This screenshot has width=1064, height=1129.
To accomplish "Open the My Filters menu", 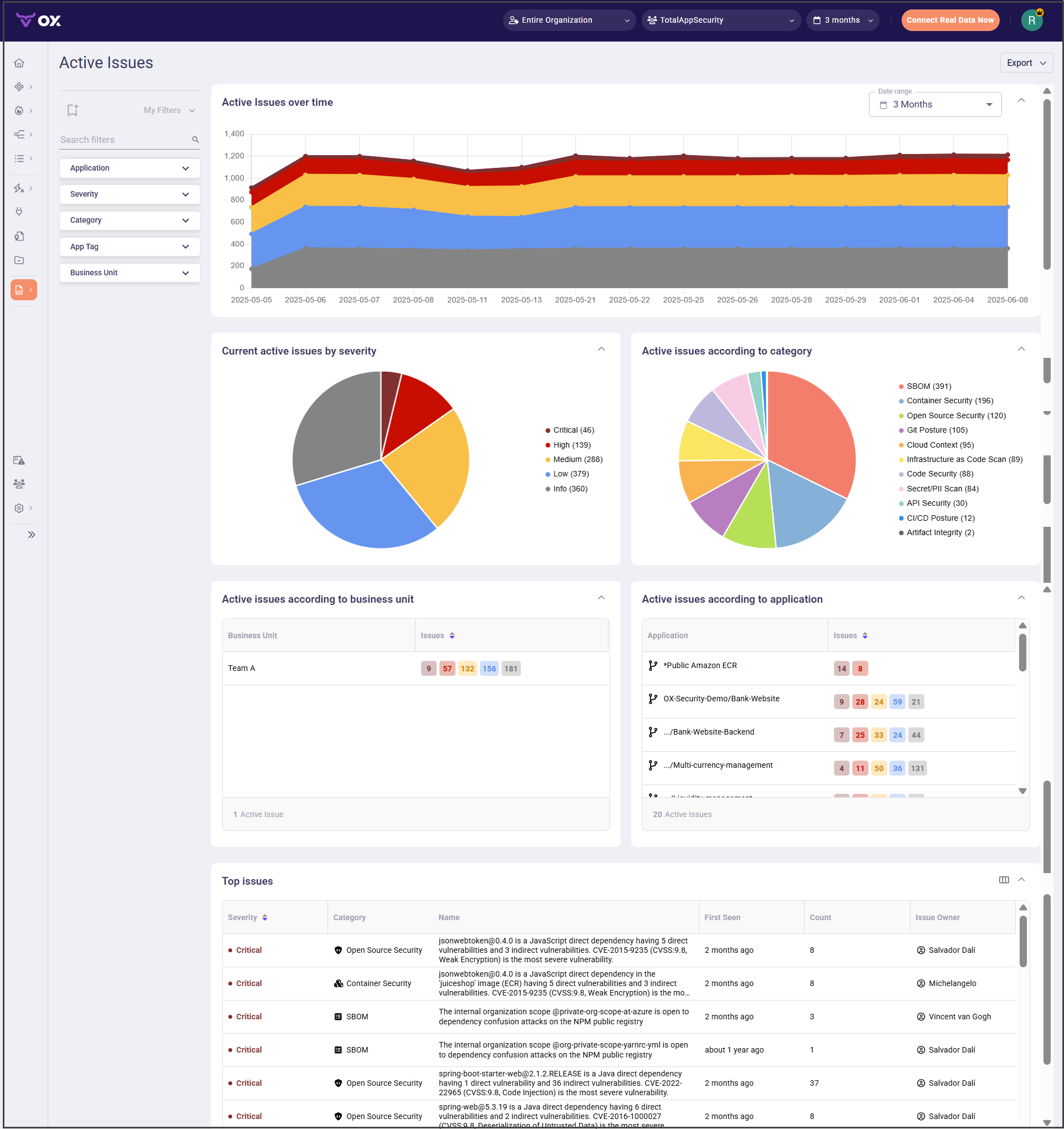I will pyautogui.click(x=169, y=110).
